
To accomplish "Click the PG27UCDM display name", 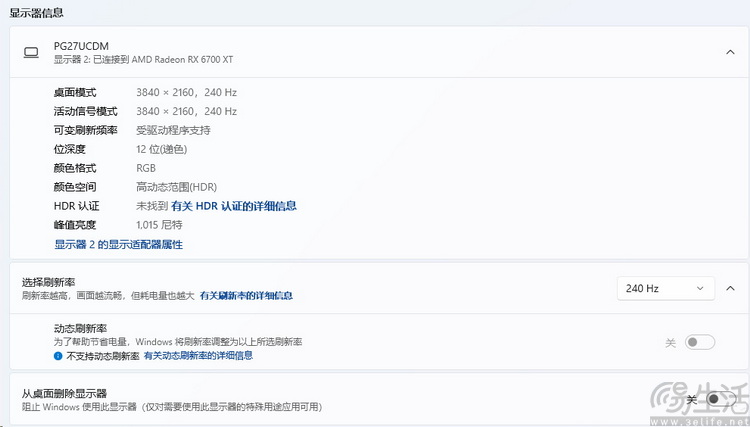I will [x=81, y=46].
